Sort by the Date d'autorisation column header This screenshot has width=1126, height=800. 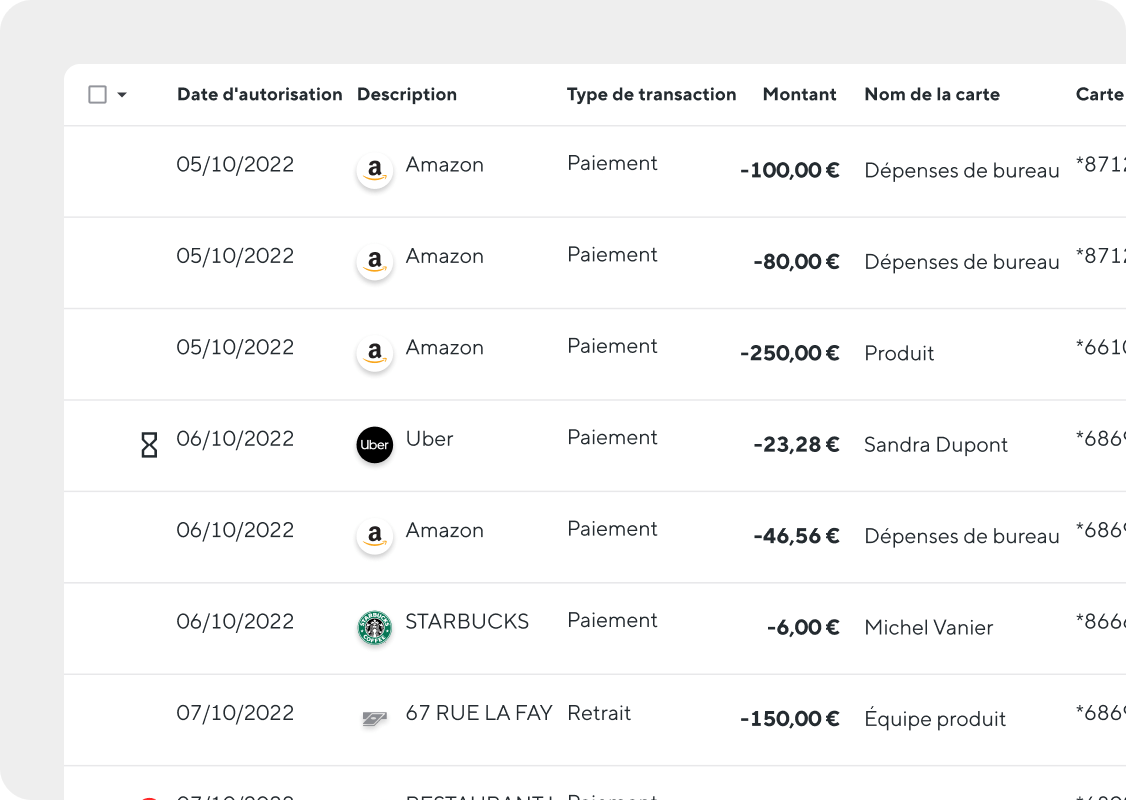pos(259,94)
